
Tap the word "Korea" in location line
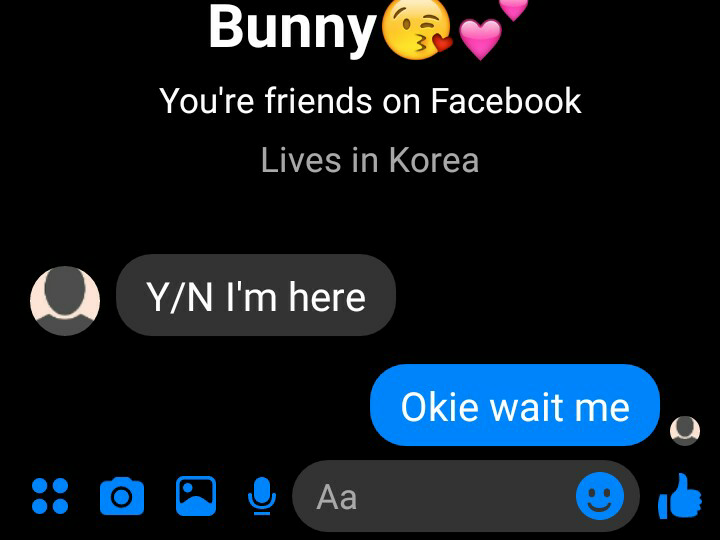point(434,160)
